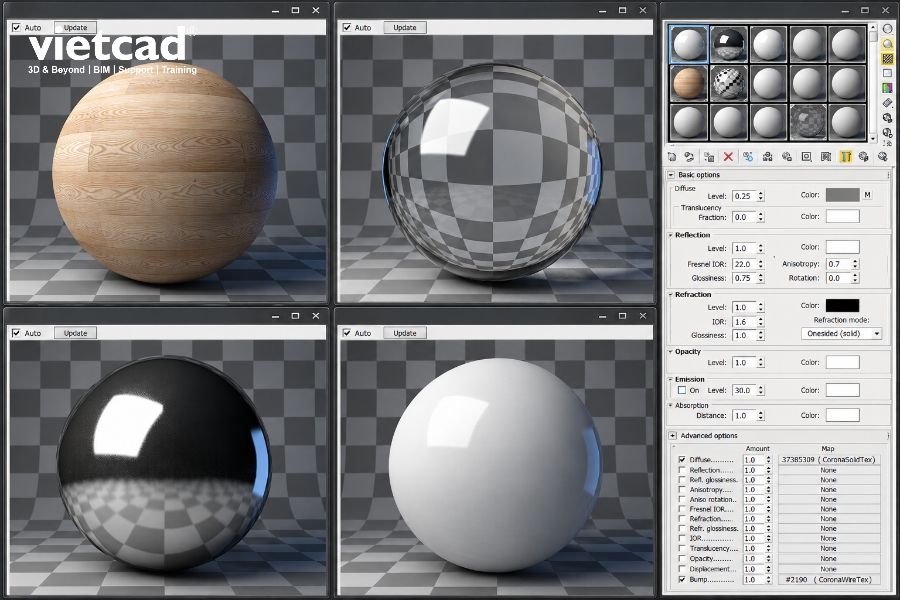
Task: Click Update in the white sphere preview
Action: tap(405, 333)
